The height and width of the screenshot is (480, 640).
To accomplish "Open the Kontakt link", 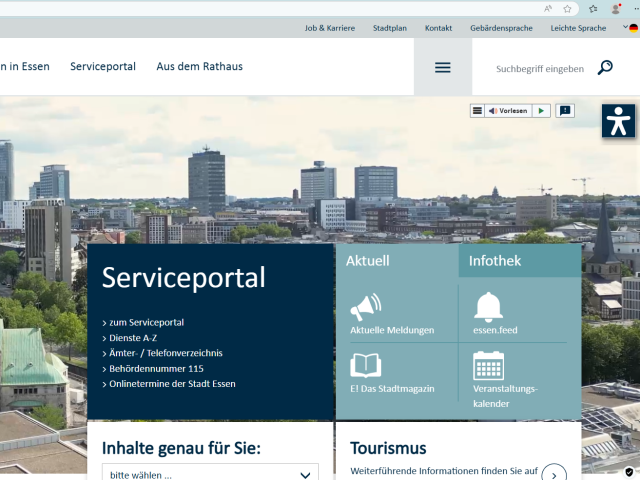I will [x=438, y=28].
